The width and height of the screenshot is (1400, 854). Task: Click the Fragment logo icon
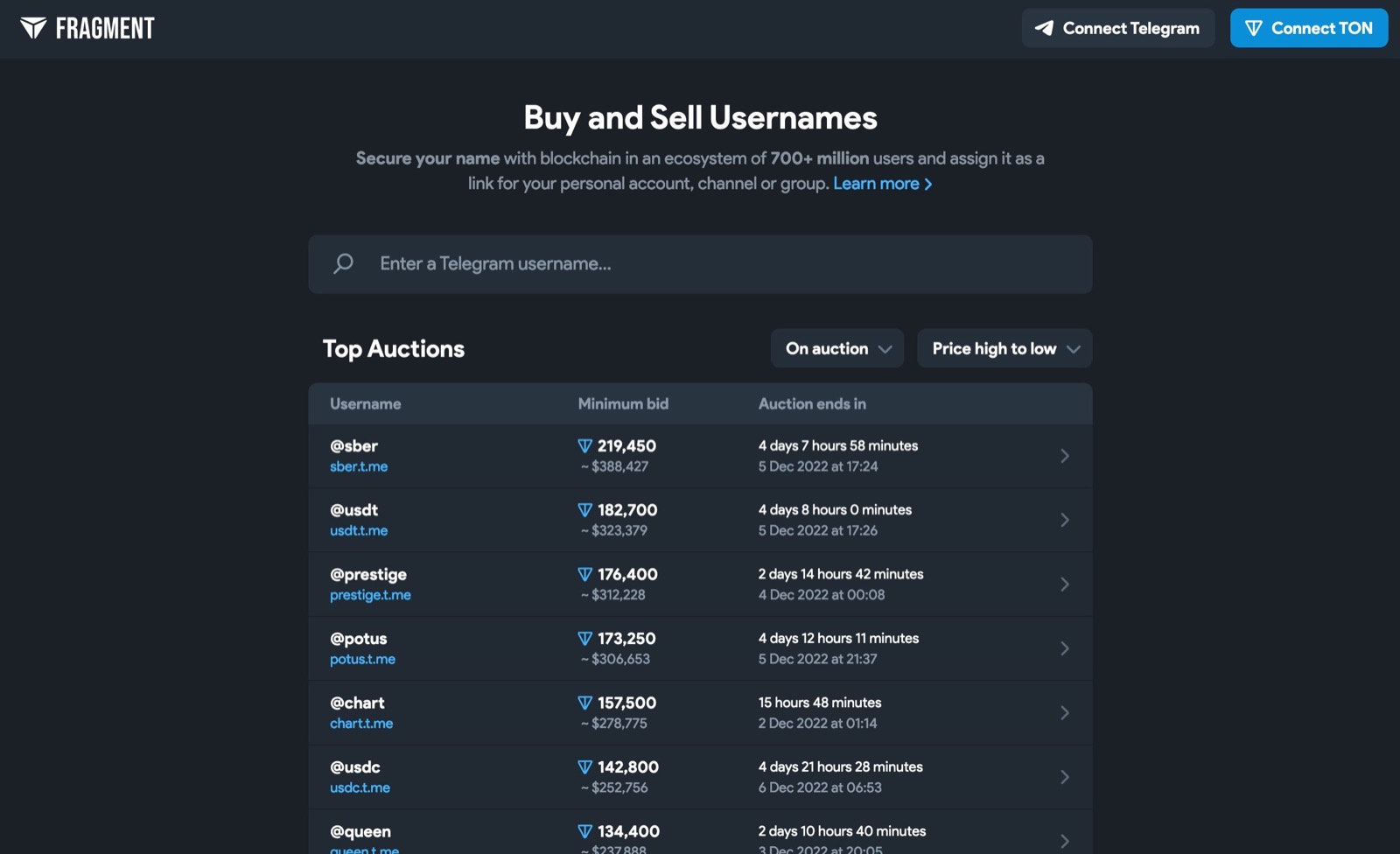pos(33,28)
